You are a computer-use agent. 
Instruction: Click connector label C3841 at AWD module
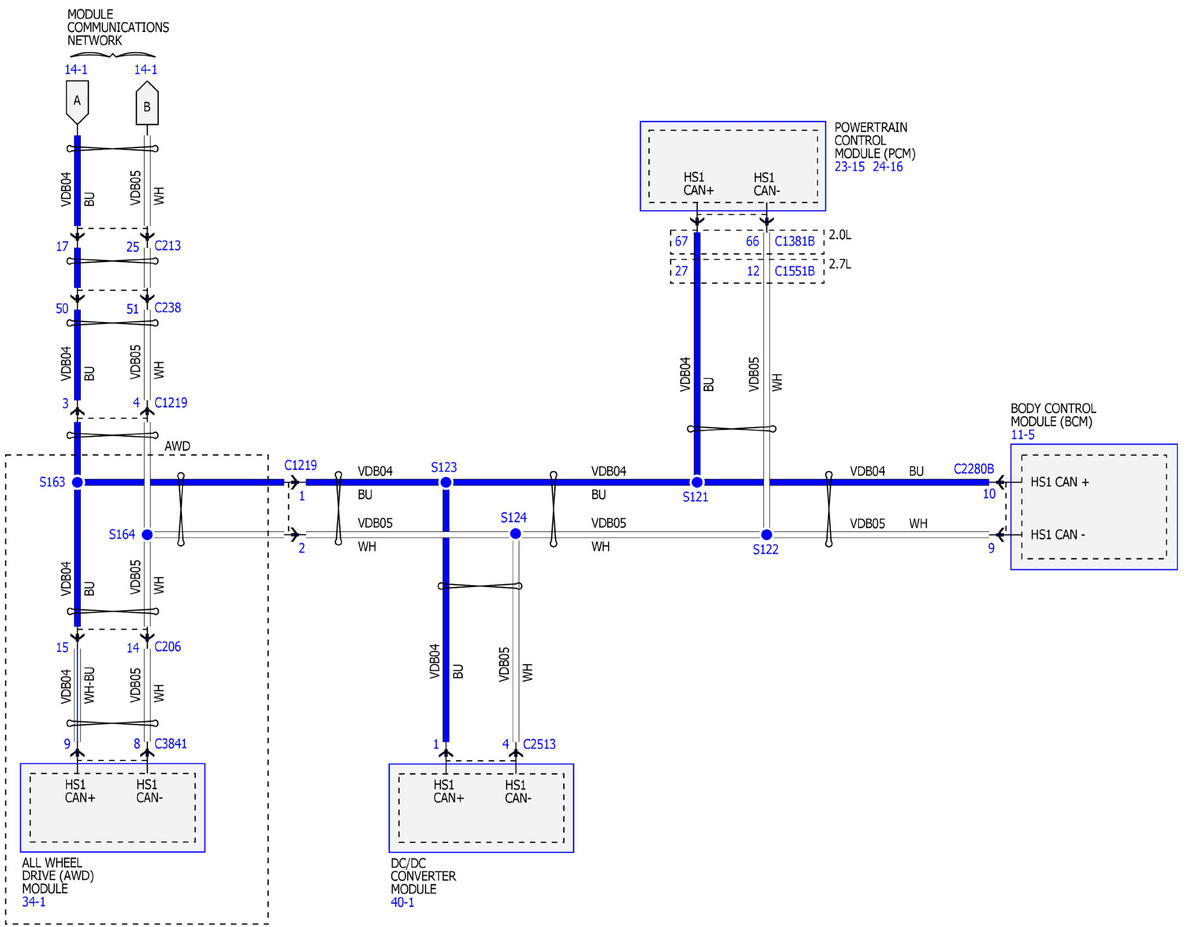click(170, 744)
